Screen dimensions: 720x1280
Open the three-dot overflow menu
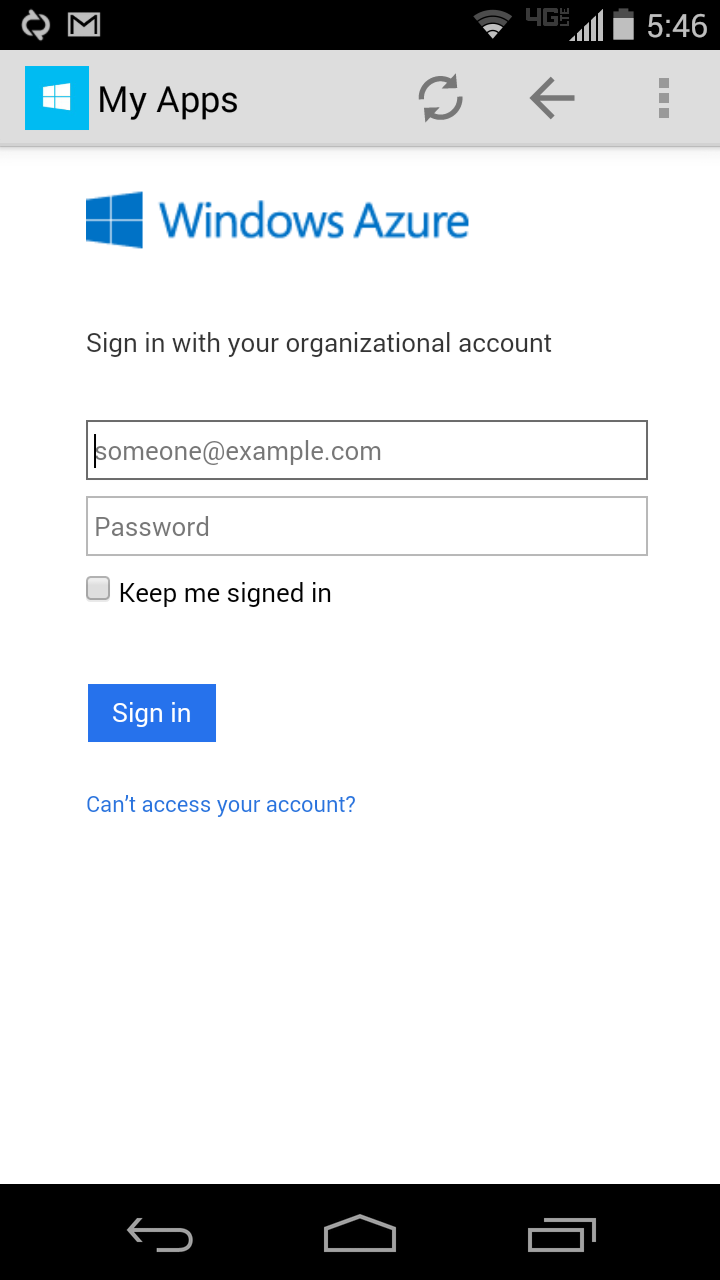click(x=663, y=99)
